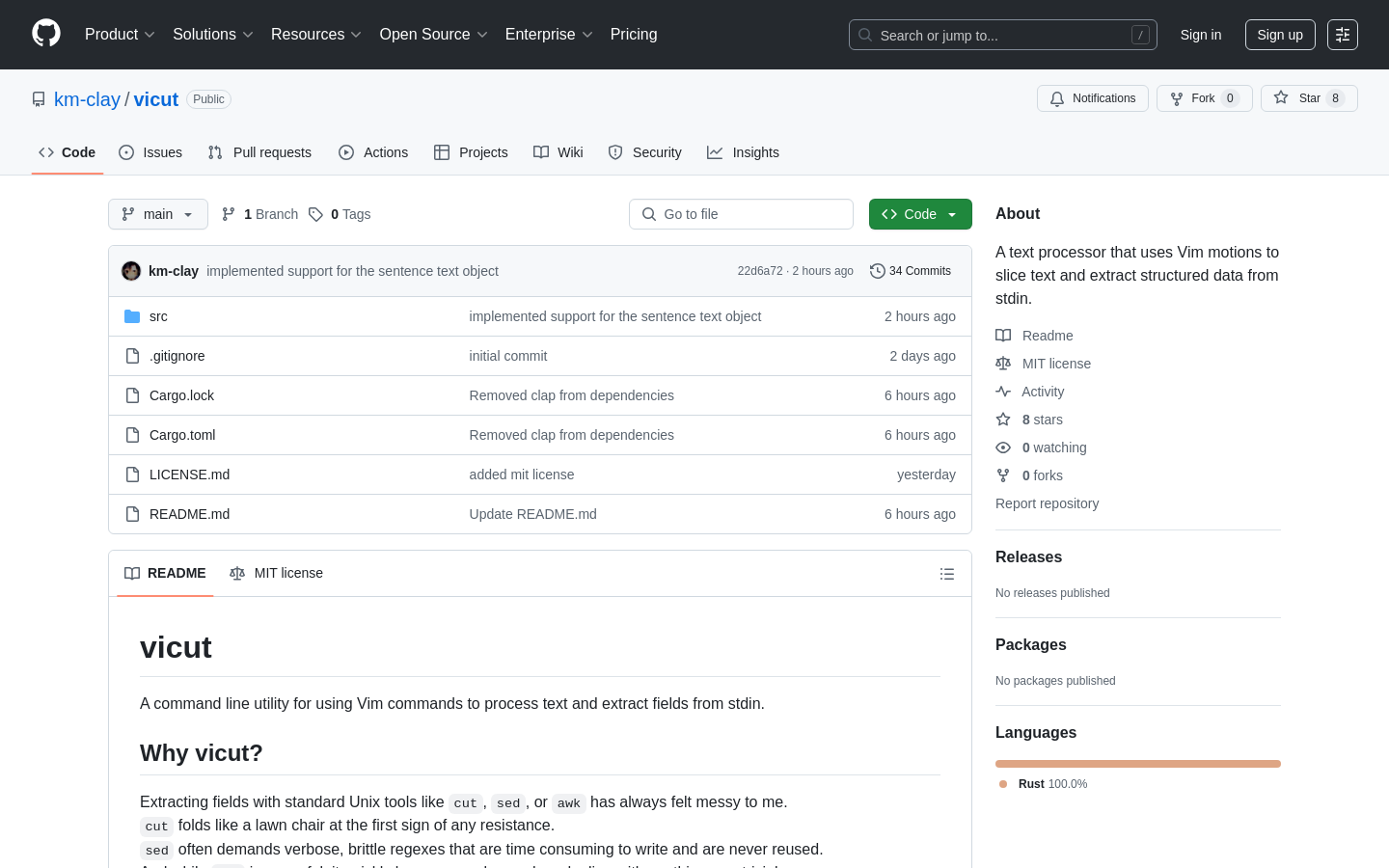Open commit hash 22d6a72
The width and height of the screenshot is (1389, 868).
pyautogui.click(x=760, y=271)
